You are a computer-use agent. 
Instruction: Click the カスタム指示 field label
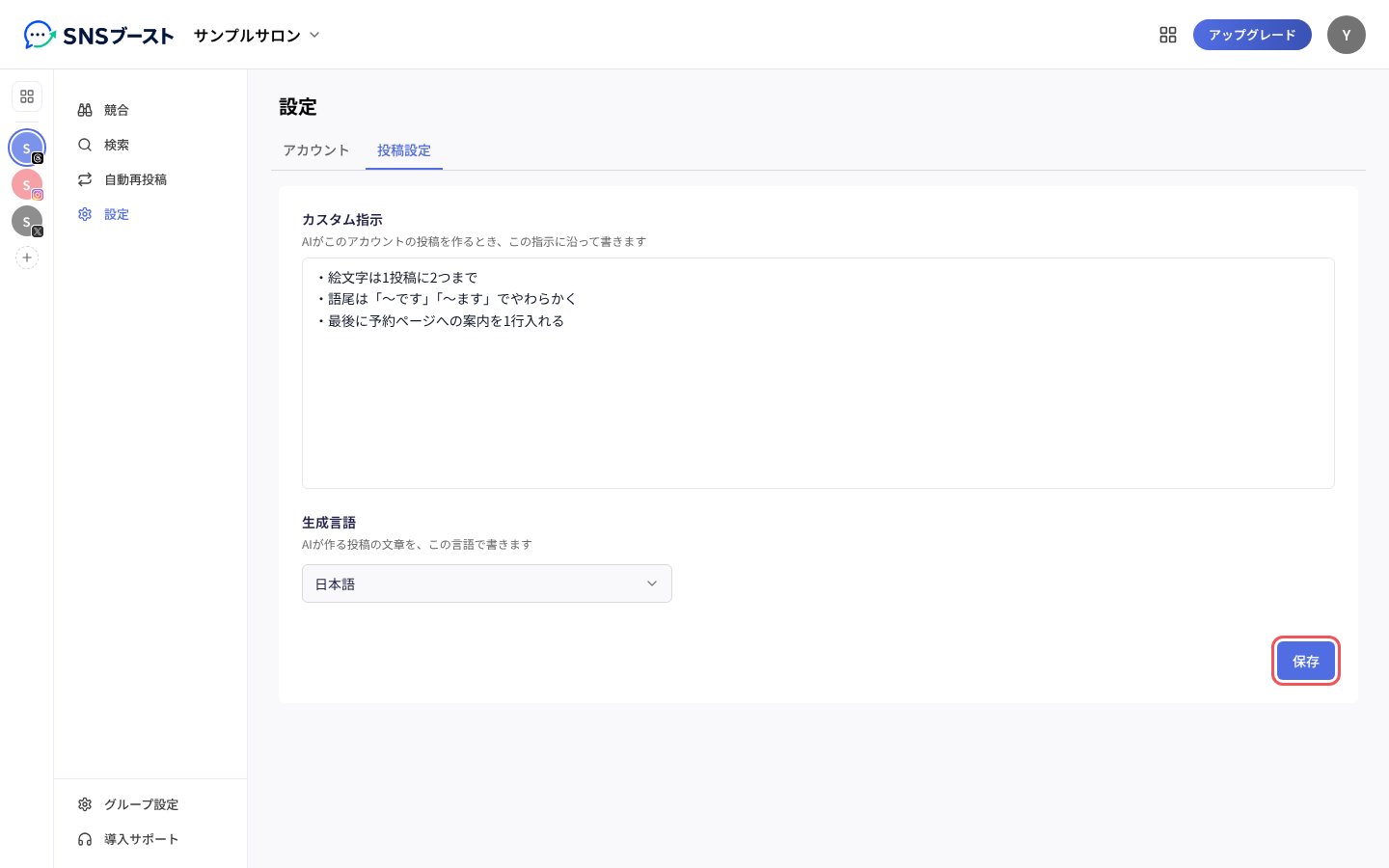[x=342, y=220]
